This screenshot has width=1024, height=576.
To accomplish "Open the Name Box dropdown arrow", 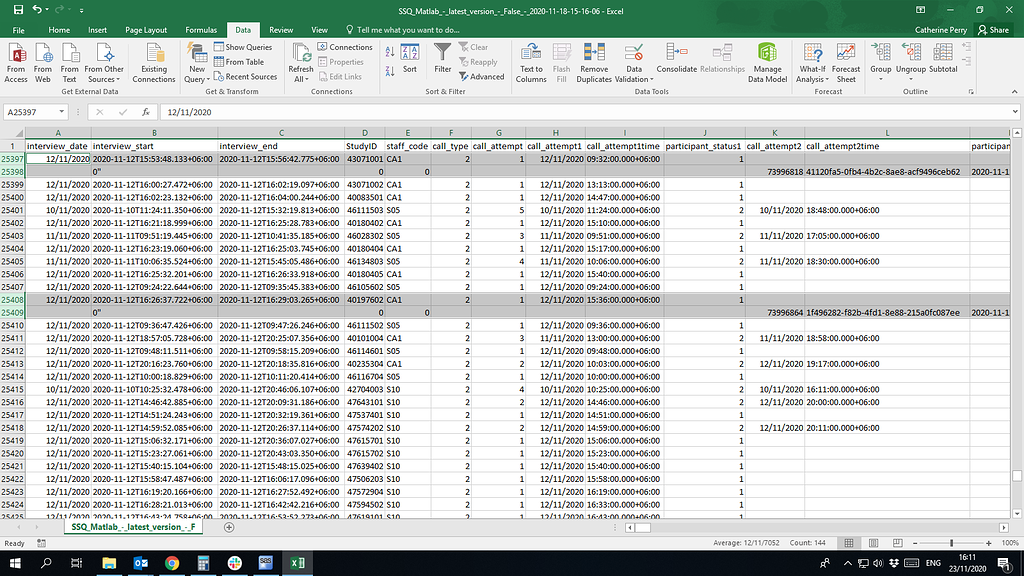I will [x=62, y=112].
